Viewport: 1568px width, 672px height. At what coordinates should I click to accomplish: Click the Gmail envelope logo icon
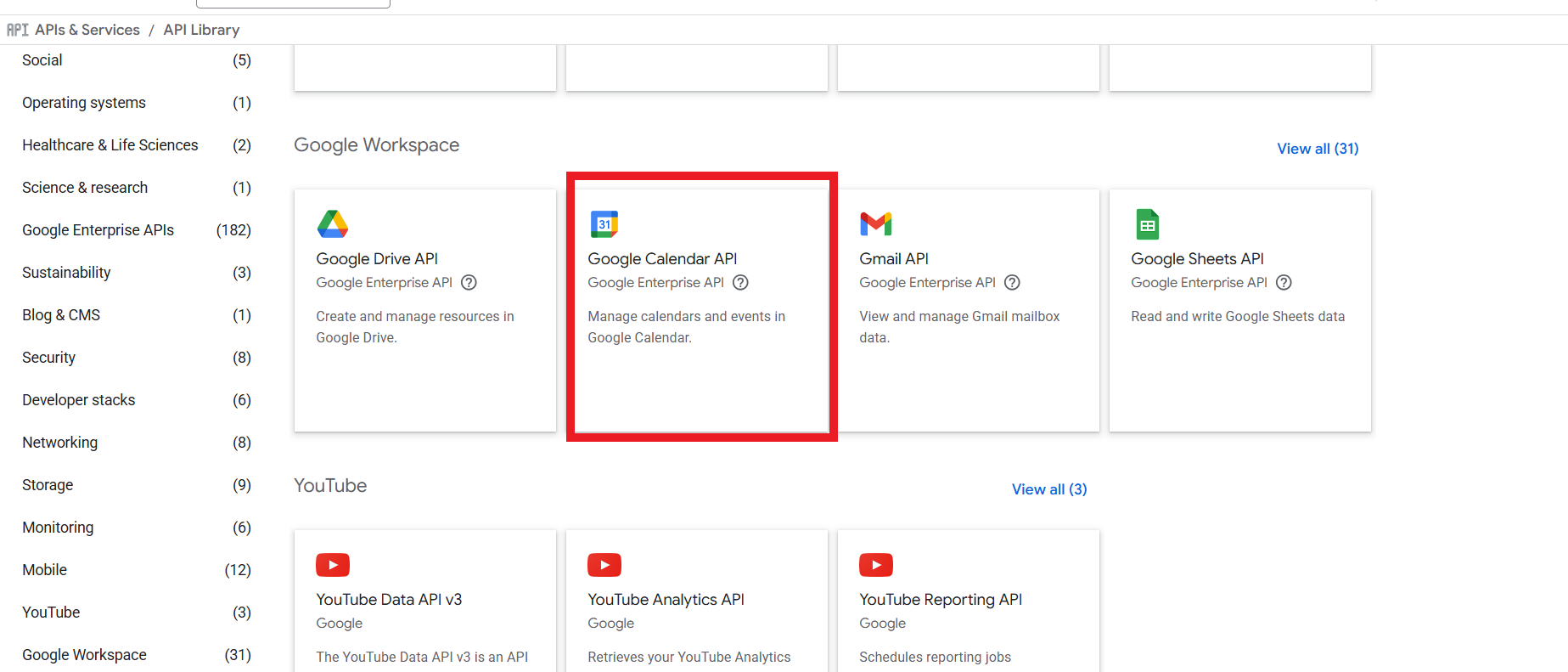pyautogui.click(x=876, y=224)
